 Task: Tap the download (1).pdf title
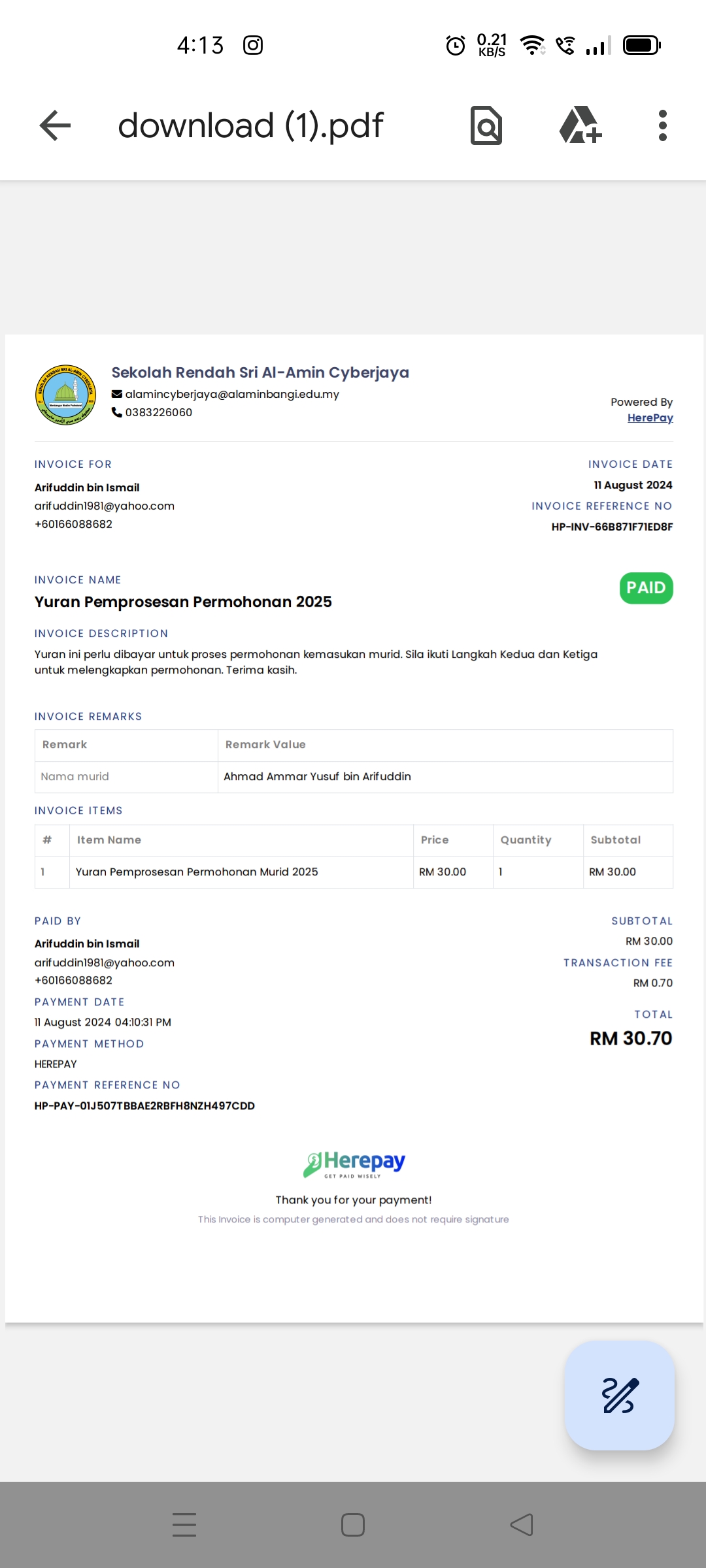(x=250, y=125)
